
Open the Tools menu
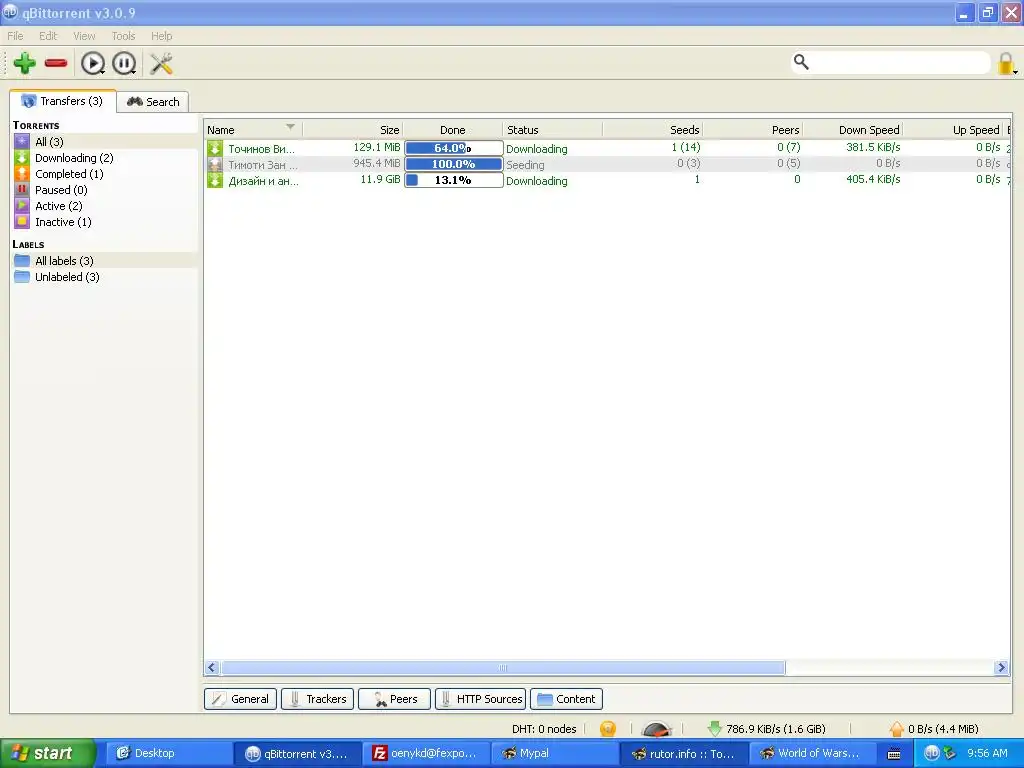[x=123, y=36]
